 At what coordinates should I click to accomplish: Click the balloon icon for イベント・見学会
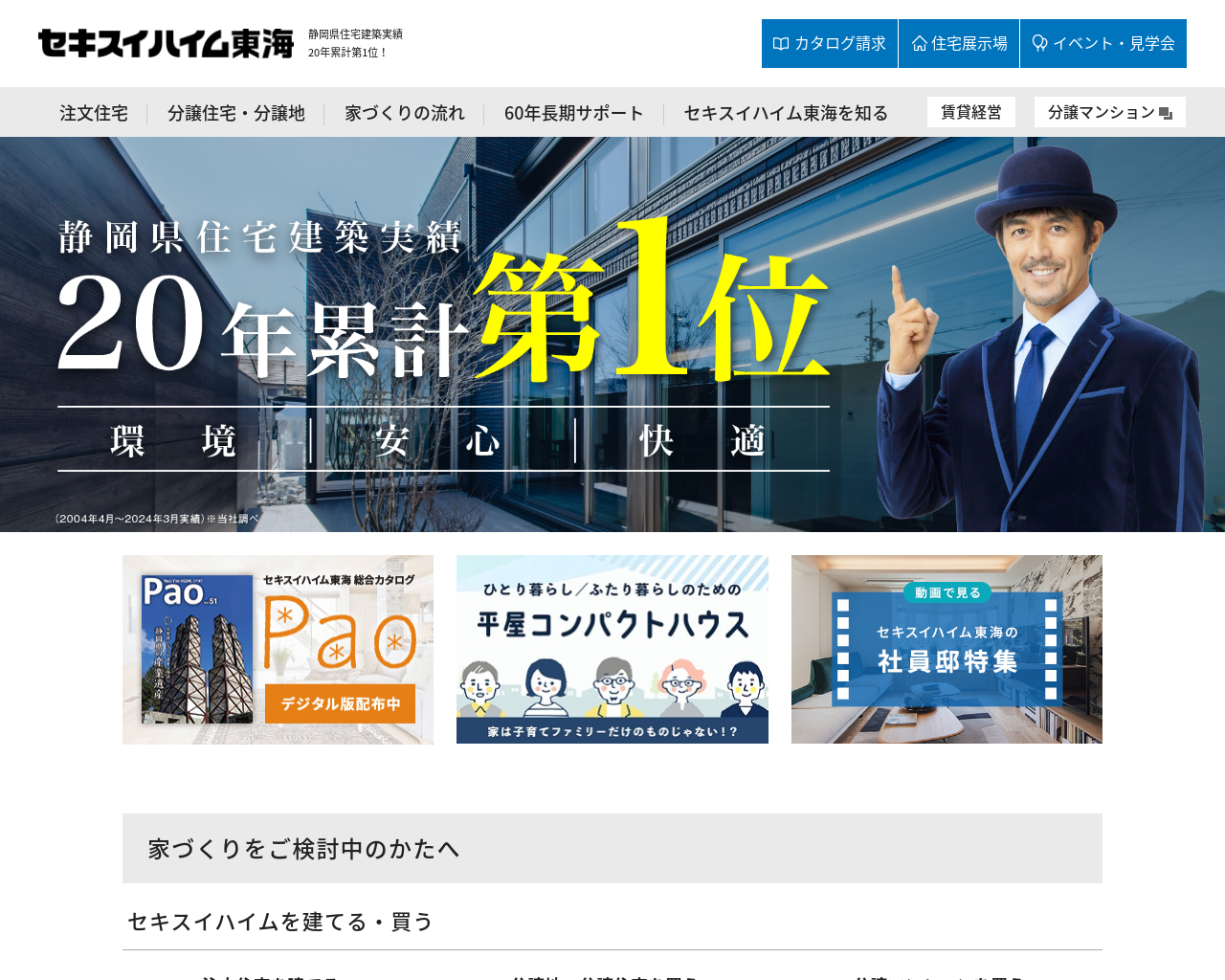coord(1040,44)
